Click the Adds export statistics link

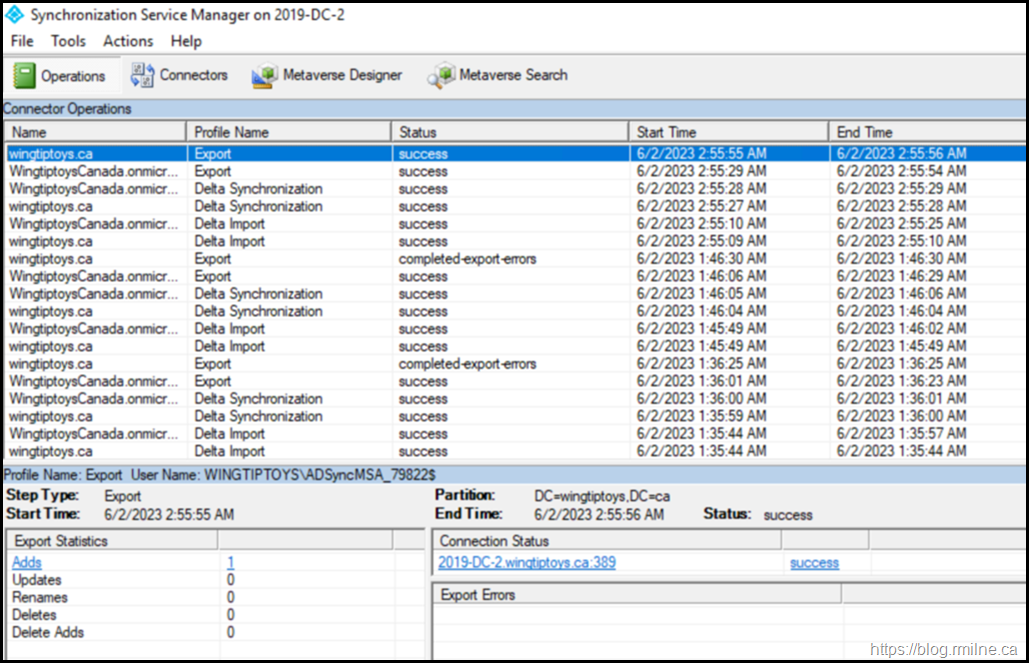(27, 563)
